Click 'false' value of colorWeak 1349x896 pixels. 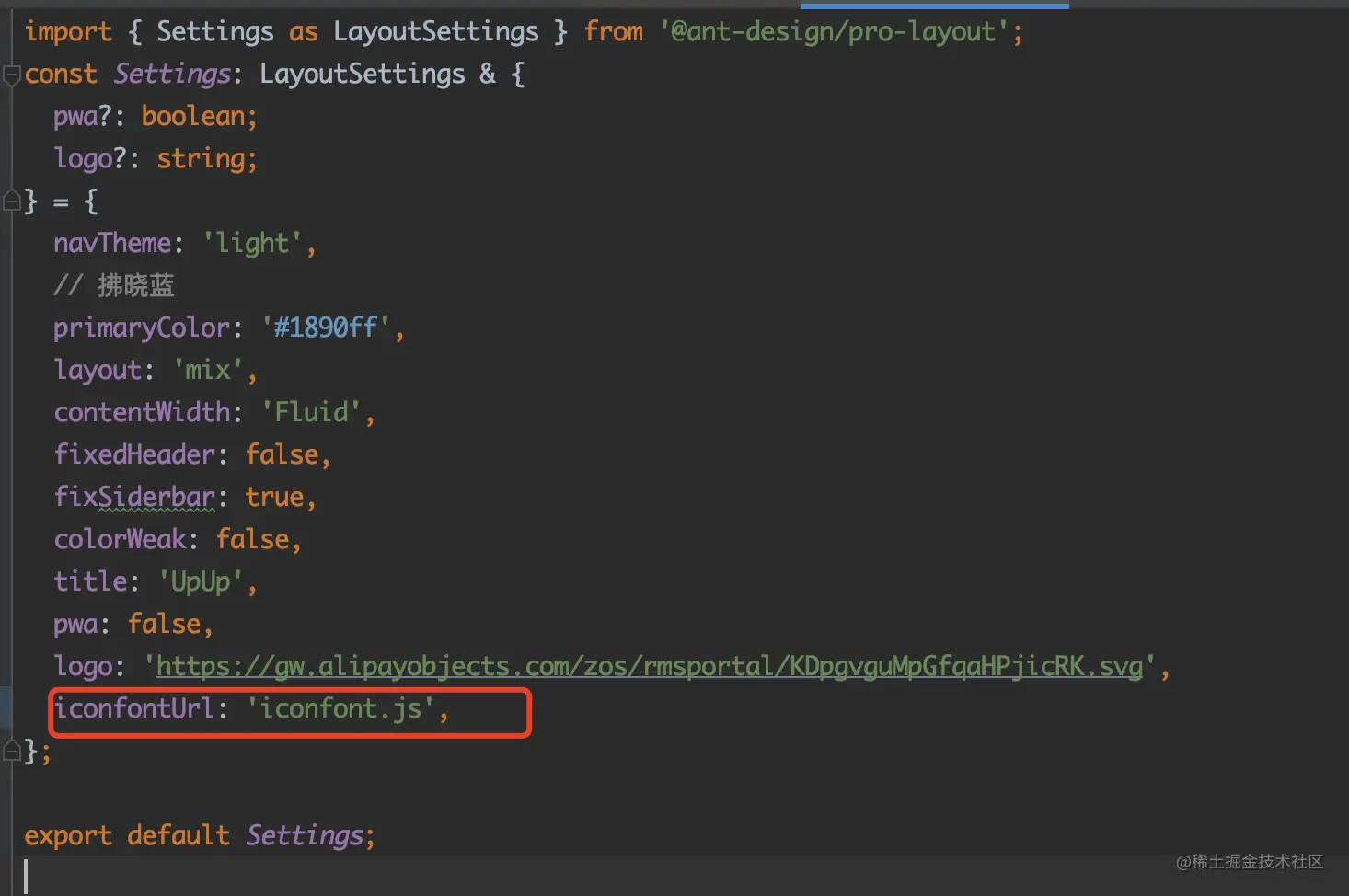[x=252, y=539]
